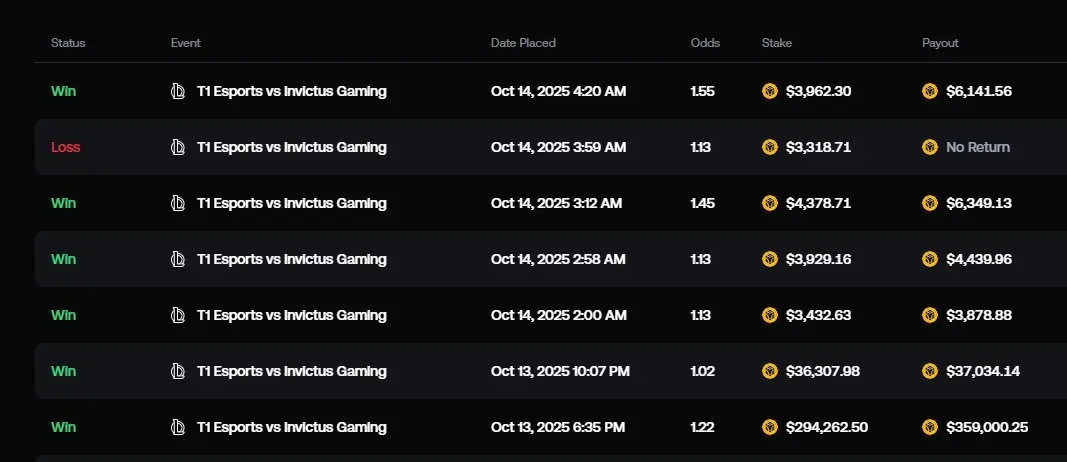The image size is (1067, 462).
Task: Click the League of Legends icon in the 4:20 AM row
Action: 178,91
